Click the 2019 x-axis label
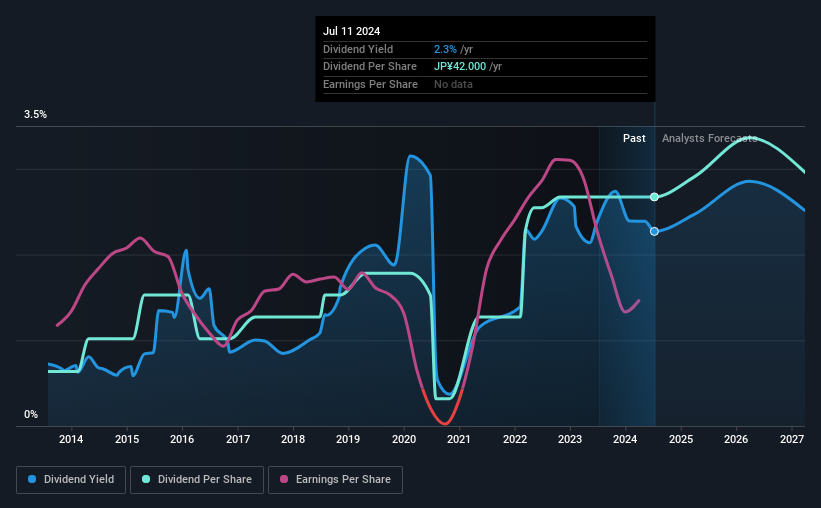The width and height of the screenshot is (821, 508). [348, 439]
